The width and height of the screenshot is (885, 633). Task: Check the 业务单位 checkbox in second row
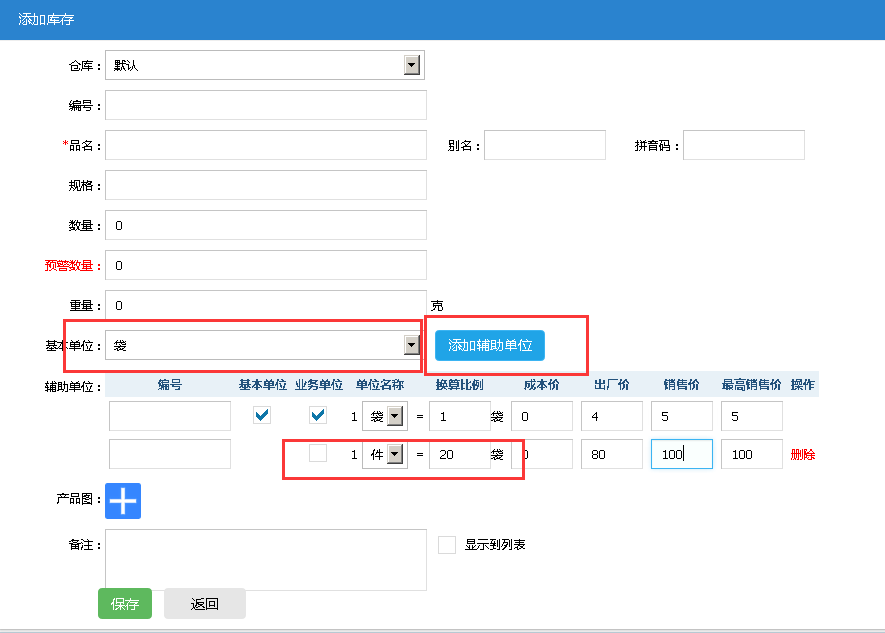(x=318, y=453)
